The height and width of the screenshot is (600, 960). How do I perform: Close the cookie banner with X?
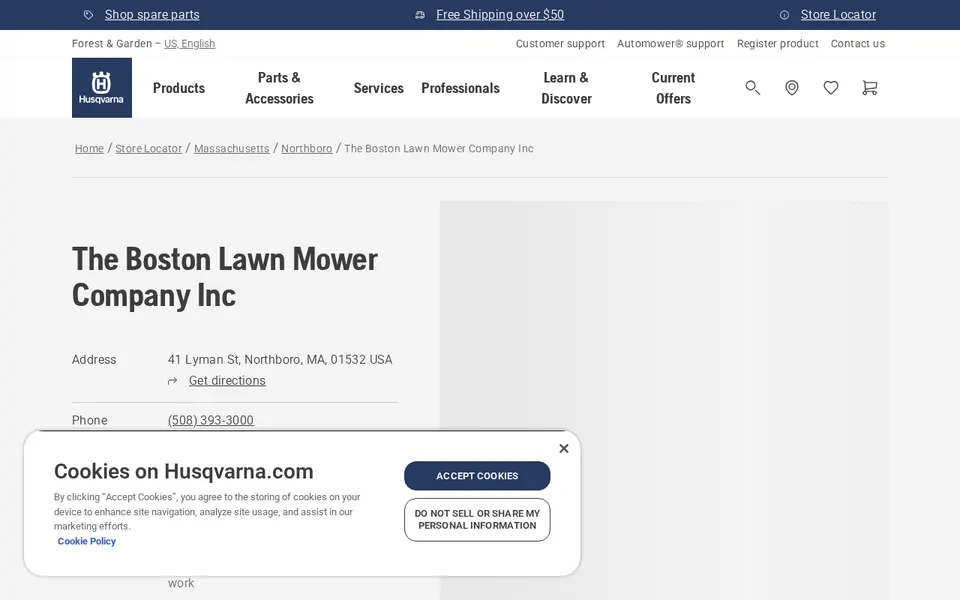564,448
